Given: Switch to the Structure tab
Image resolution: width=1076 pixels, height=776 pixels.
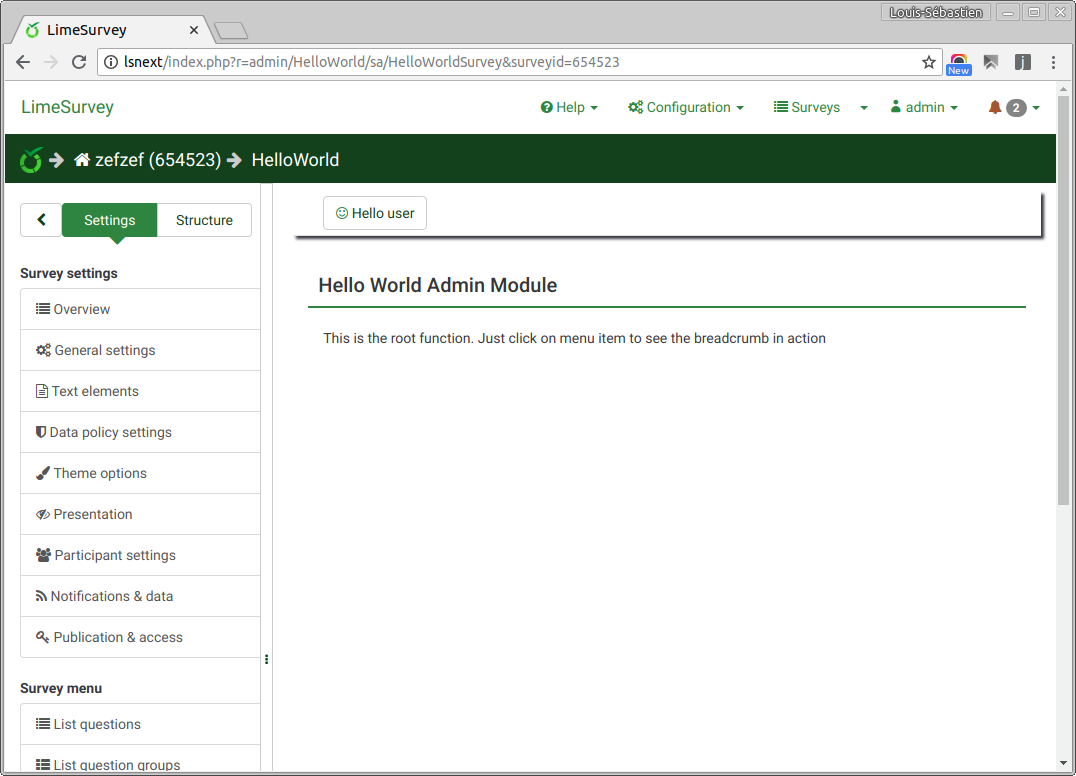Looking at the screenshot, I should 204,220.
